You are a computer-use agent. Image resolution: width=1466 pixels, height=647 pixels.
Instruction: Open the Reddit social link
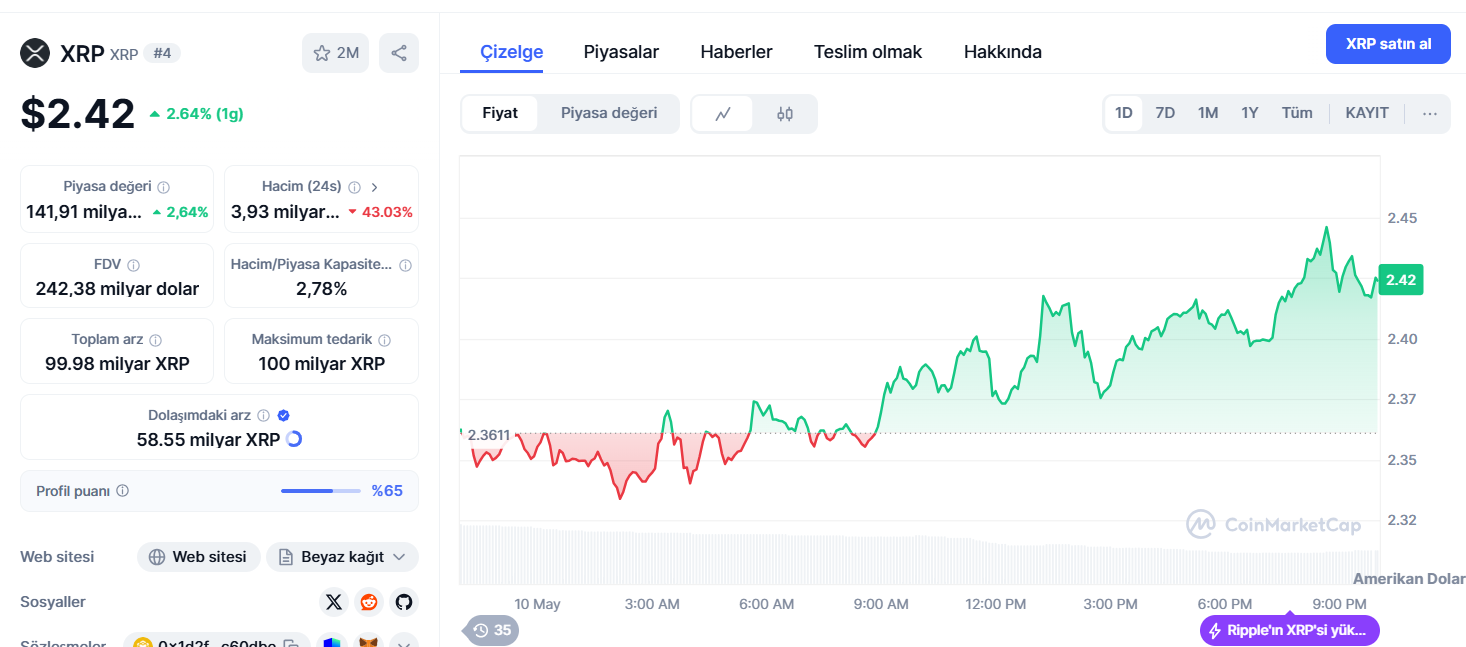click(x=369, y=602)
